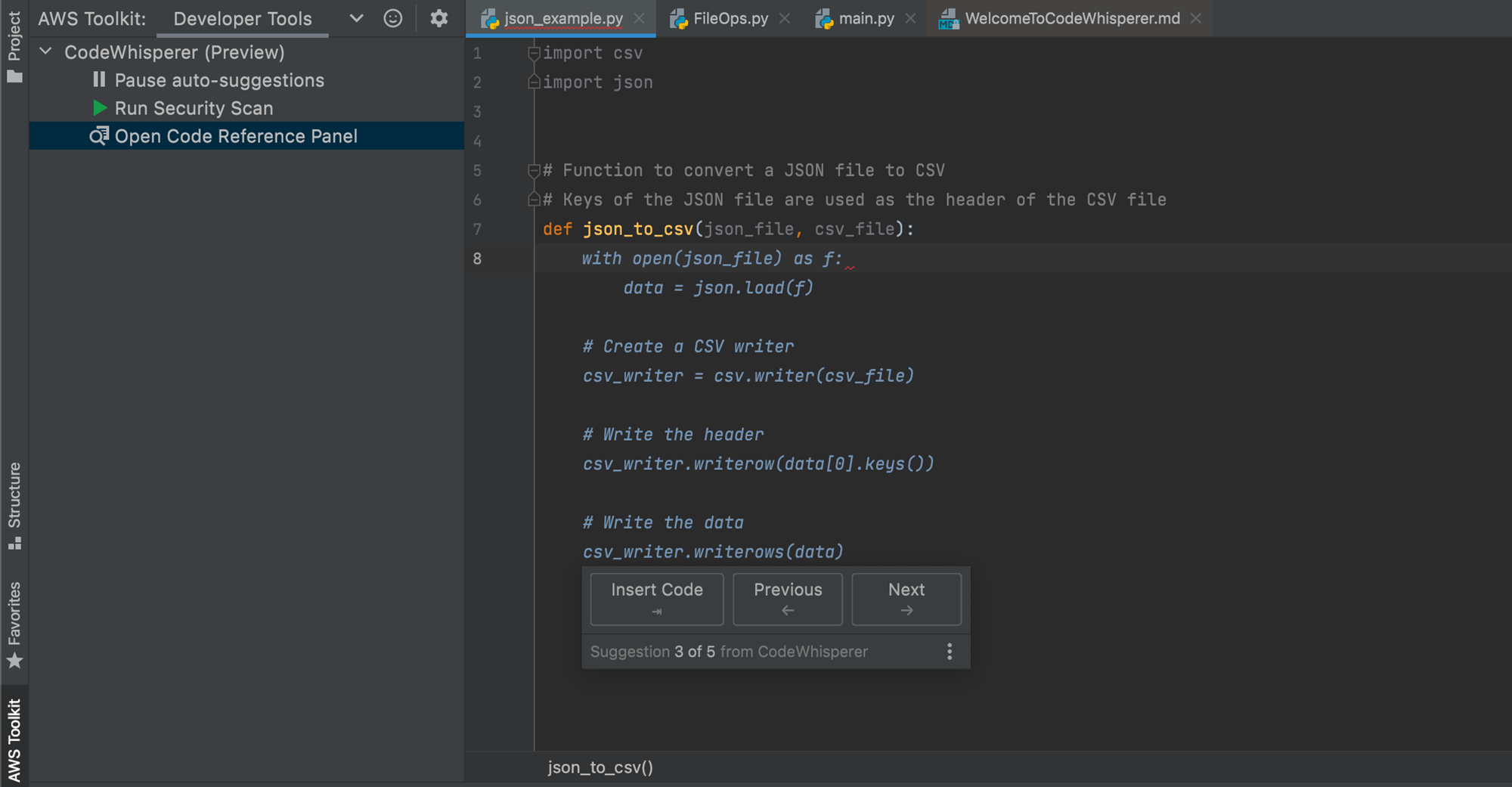Click the Markdown icon on the WelcomeToCodeWhisperer.md tab
The height and width of the screenshot is (787, 1512).
947,18
